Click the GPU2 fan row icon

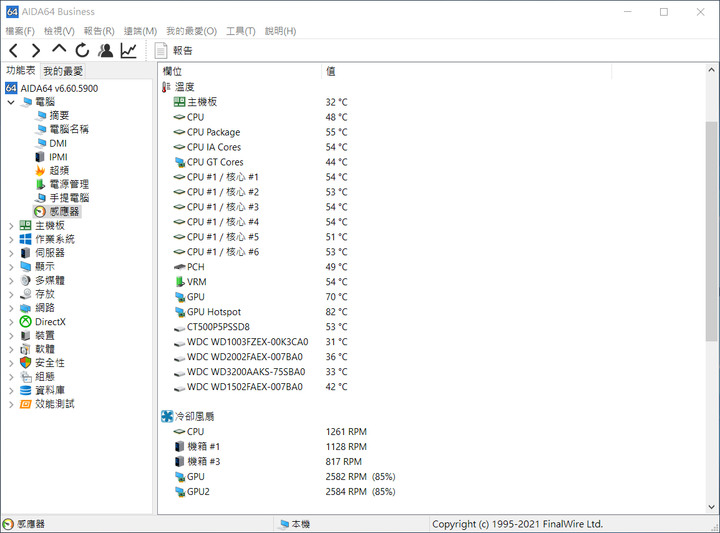179,492
